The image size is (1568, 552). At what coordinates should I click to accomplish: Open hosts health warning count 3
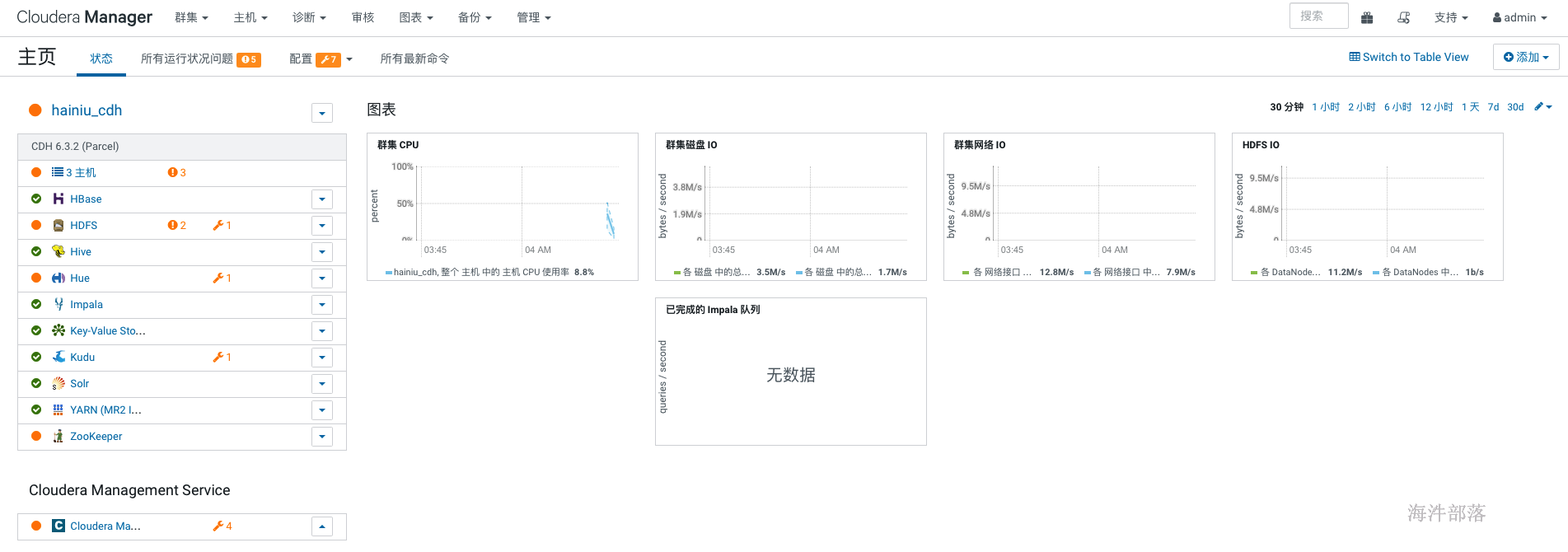pos(177,172)
